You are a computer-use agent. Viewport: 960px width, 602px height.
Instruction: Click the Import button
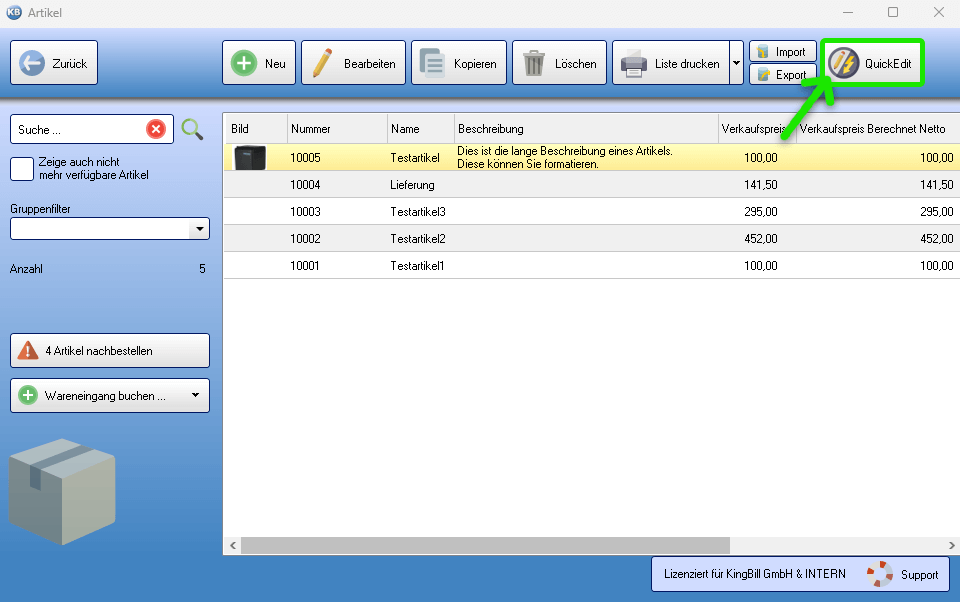point(782,52)
